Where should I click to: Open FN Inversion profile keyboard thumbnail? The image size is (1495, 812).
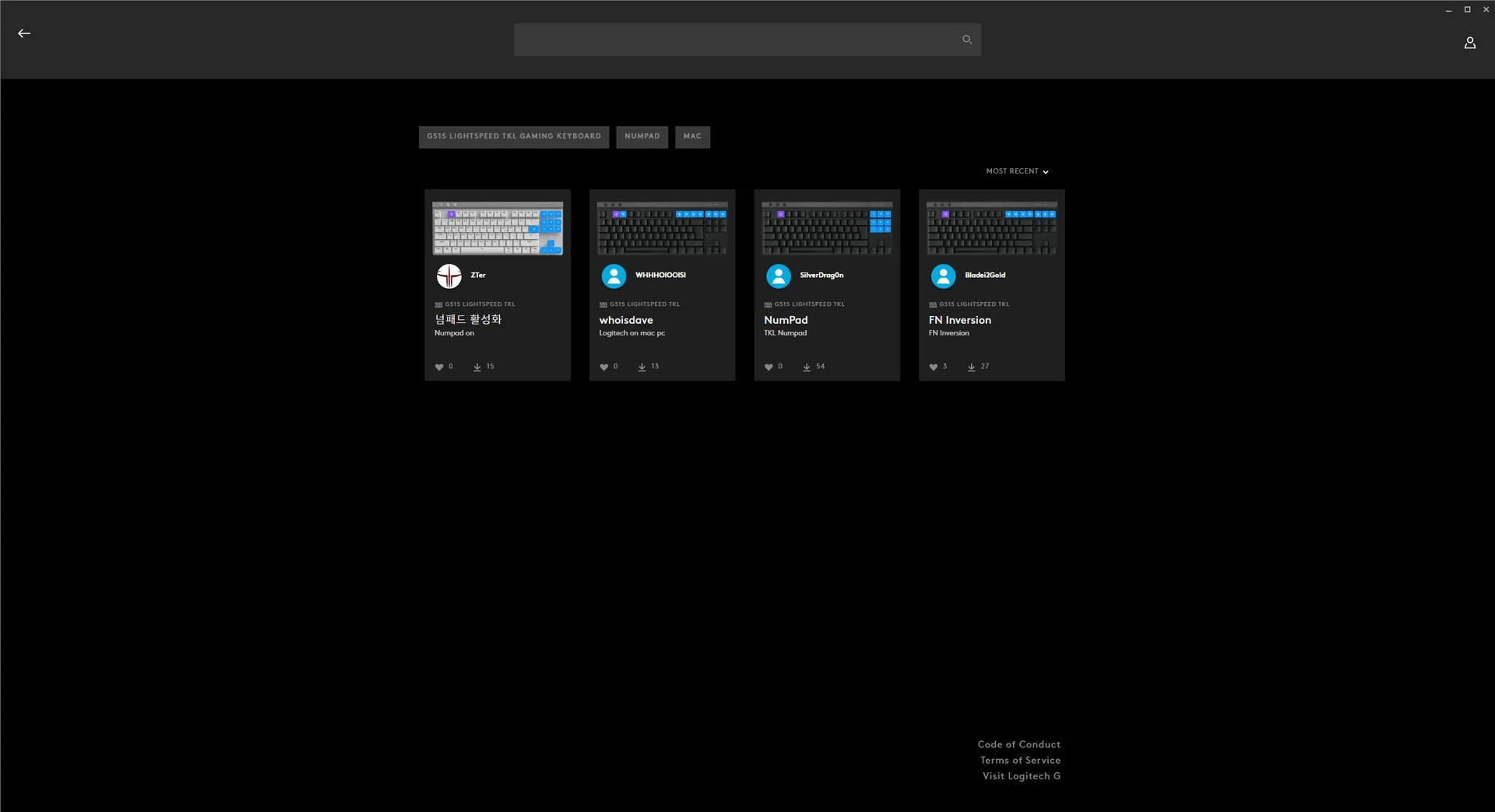click(991, 228)
